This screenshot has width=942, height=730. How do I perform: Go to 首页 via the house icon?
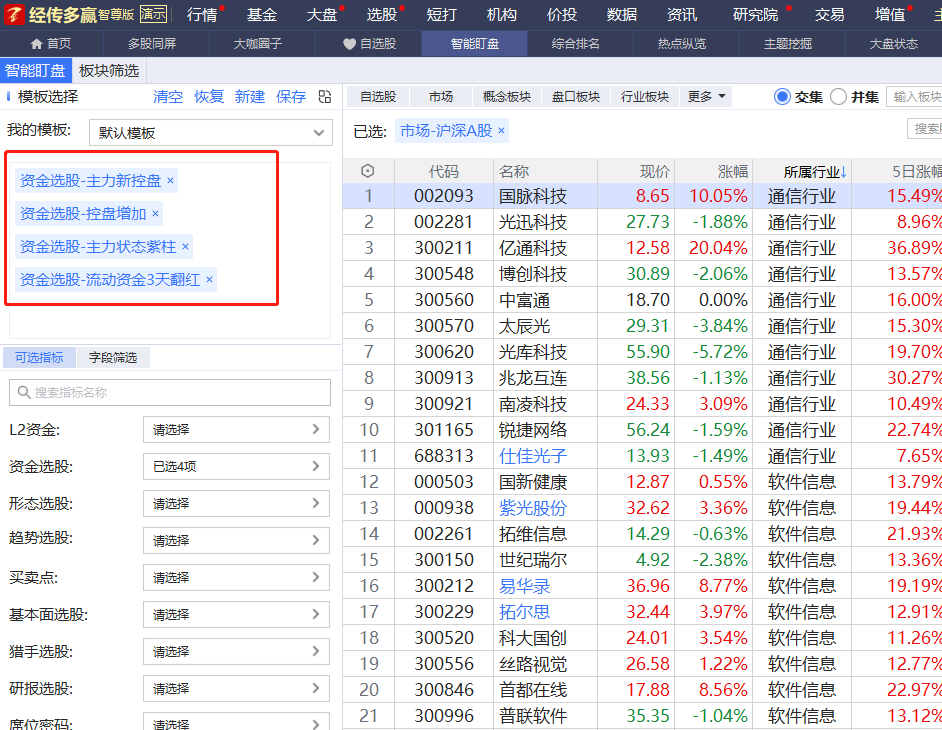(37, 44)
